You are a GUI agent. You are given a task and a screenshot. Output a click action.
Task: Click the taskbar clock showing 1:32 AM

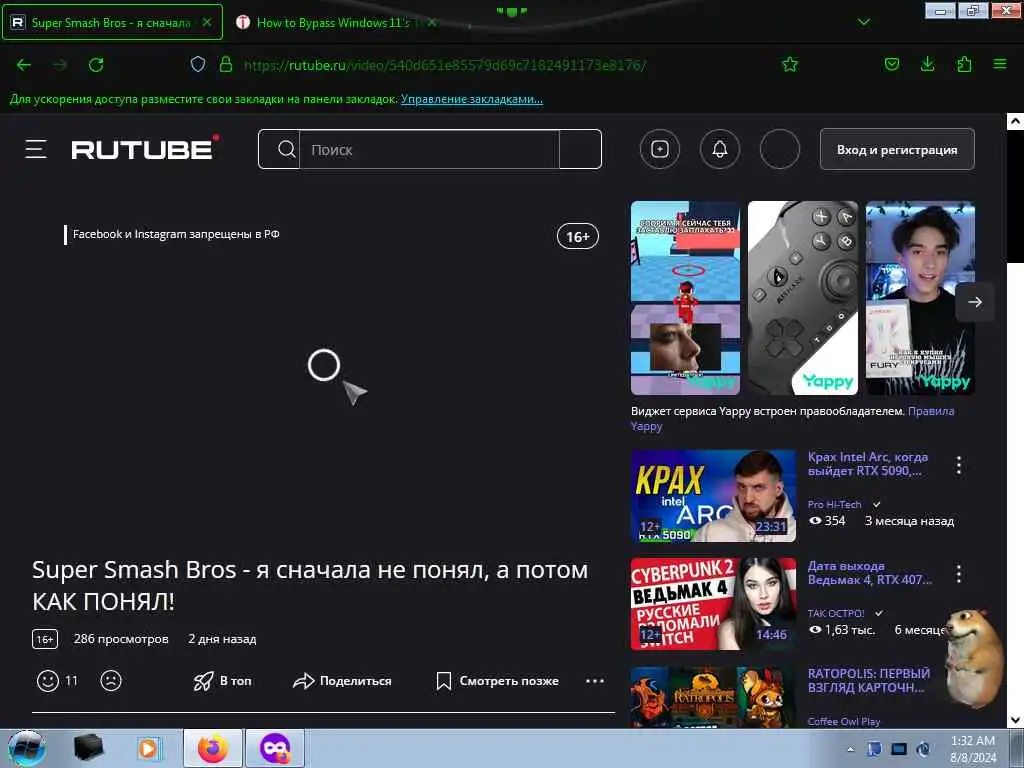pos(972,749)
